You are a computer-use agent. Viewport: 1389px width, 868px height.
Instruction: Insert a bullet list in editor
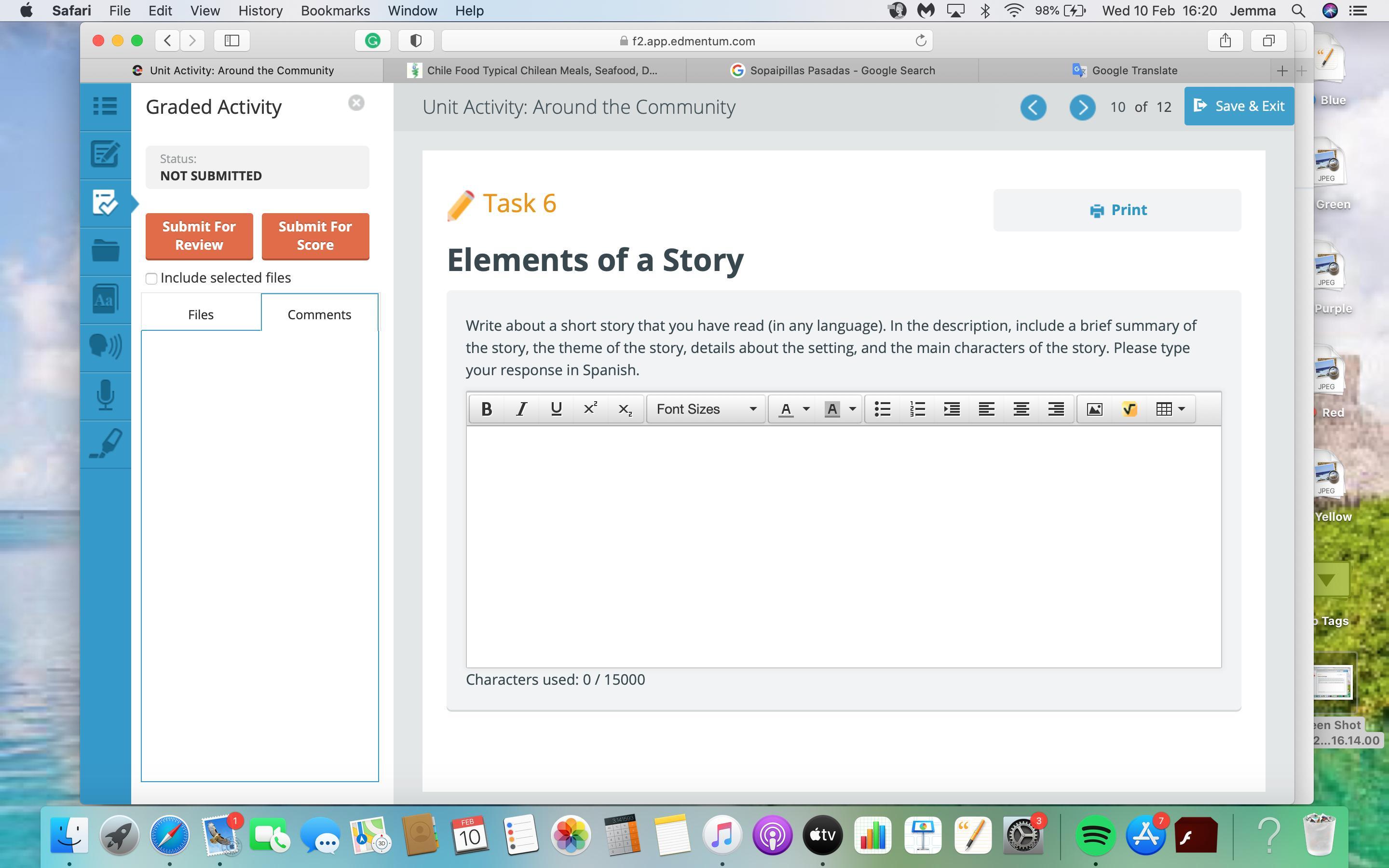click(882, 409)
